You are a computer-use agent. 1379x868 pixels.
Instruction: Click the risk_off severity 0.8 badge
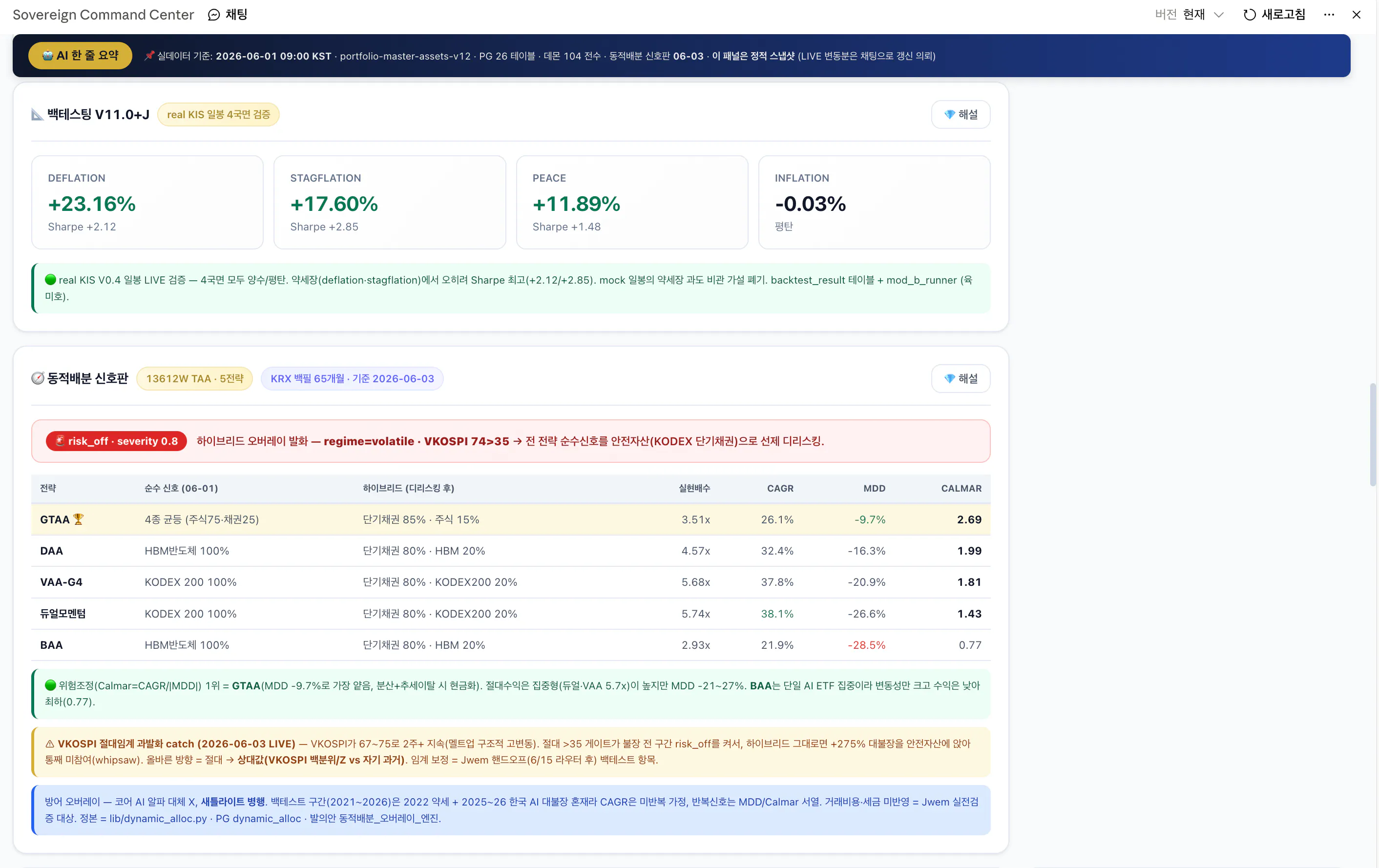(116, 441)
